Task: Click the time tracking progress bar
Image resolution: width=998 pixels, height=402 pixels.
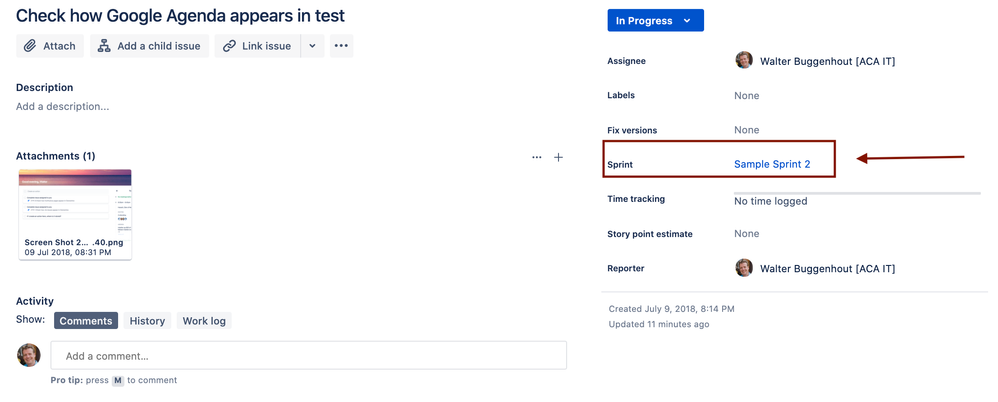Action: [x=857, y=193]
